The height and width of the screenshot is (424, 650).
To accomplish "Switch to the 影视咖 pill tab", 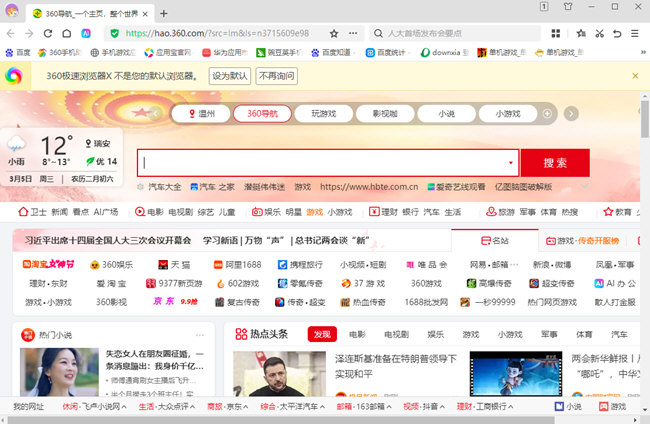I will point(385,114).
